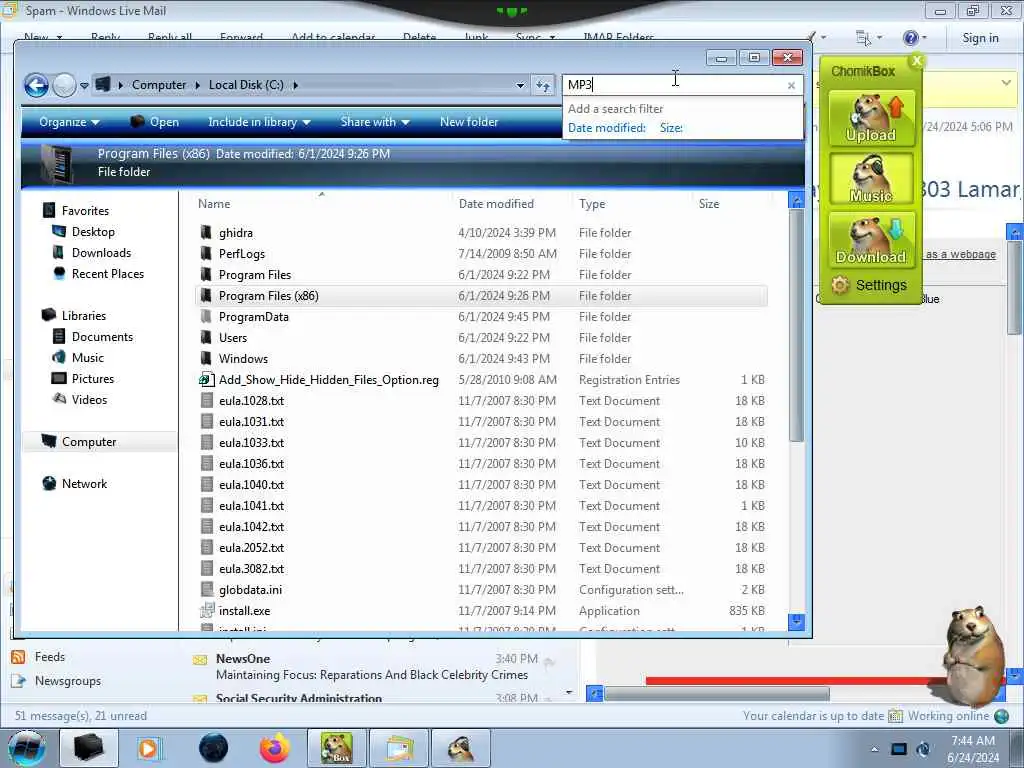Open Firefox from the taskbar
Viewport: 1024px width, 768px height.
[275, 748]
